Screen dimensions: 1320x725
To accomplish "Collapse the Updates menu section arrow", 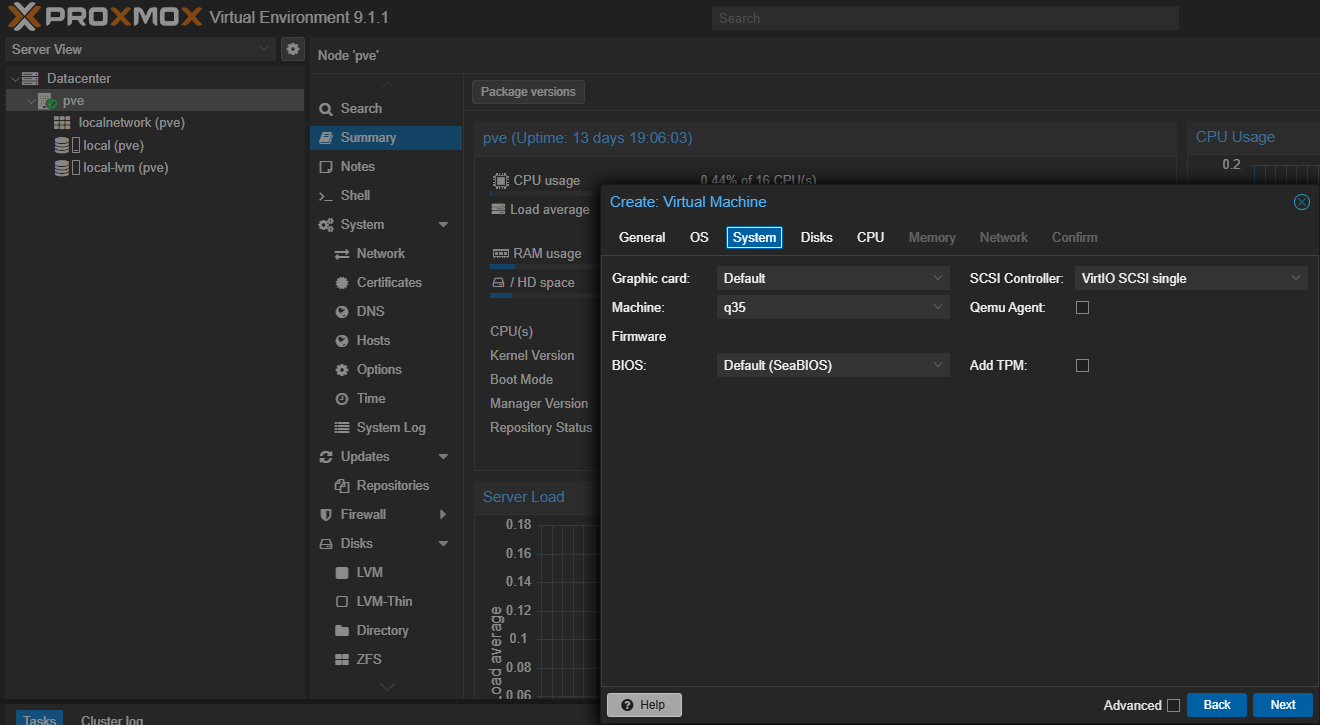I will [x=443, y=457].
